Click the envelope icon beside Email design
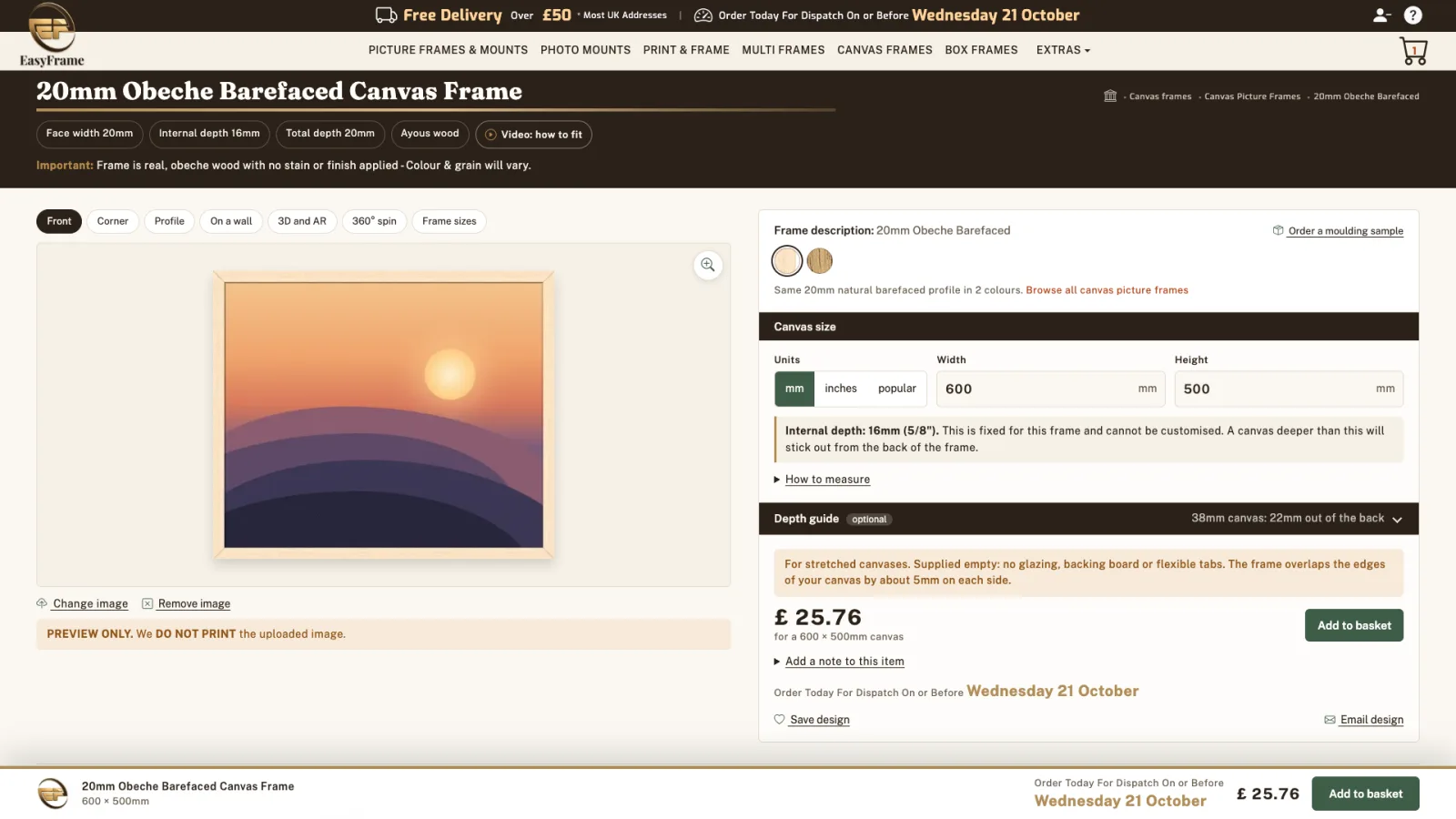Viewport: 1456px width, 819px height. (x=1330, y=720)
